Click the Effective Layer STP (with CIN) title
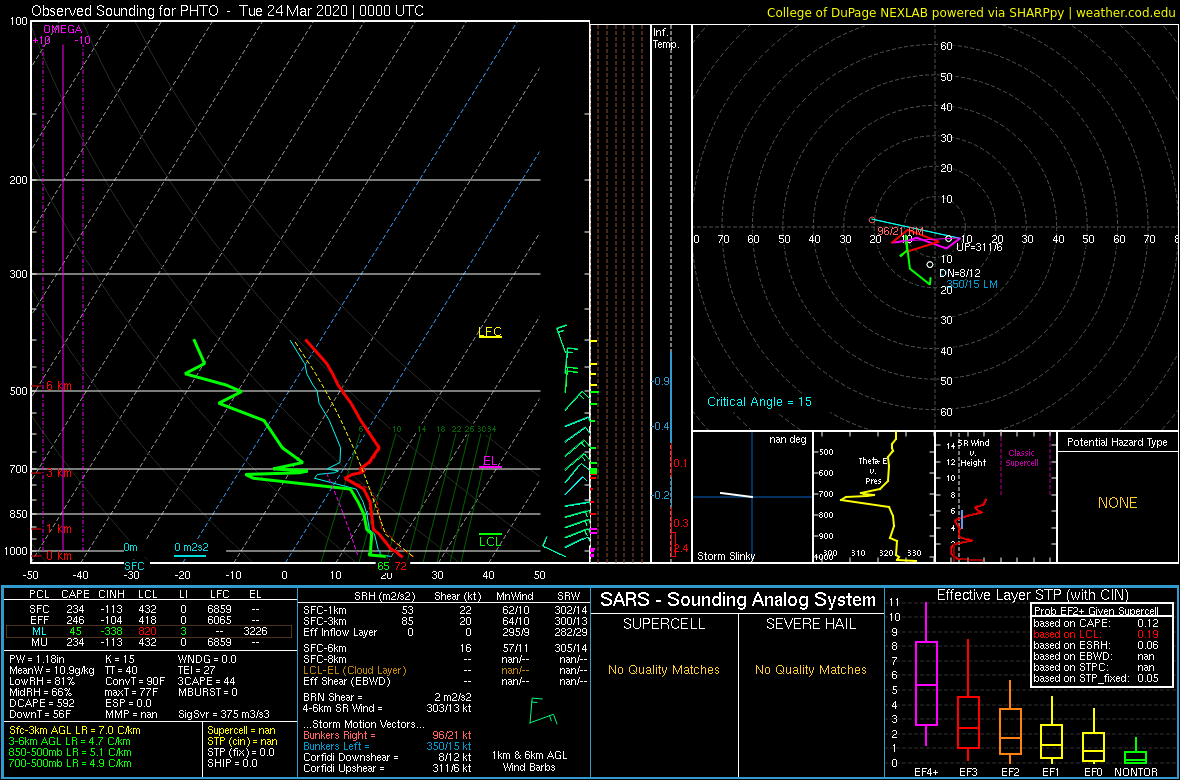1180x780 pixels. pos(1031,596)
